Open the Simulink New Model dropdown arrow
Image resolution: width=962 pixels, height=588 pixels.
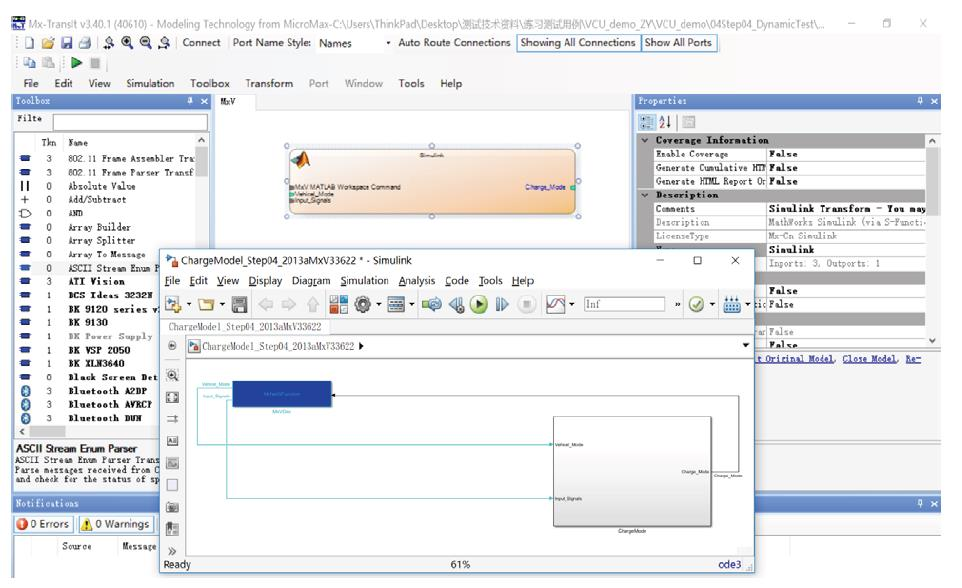click(189, 304)
